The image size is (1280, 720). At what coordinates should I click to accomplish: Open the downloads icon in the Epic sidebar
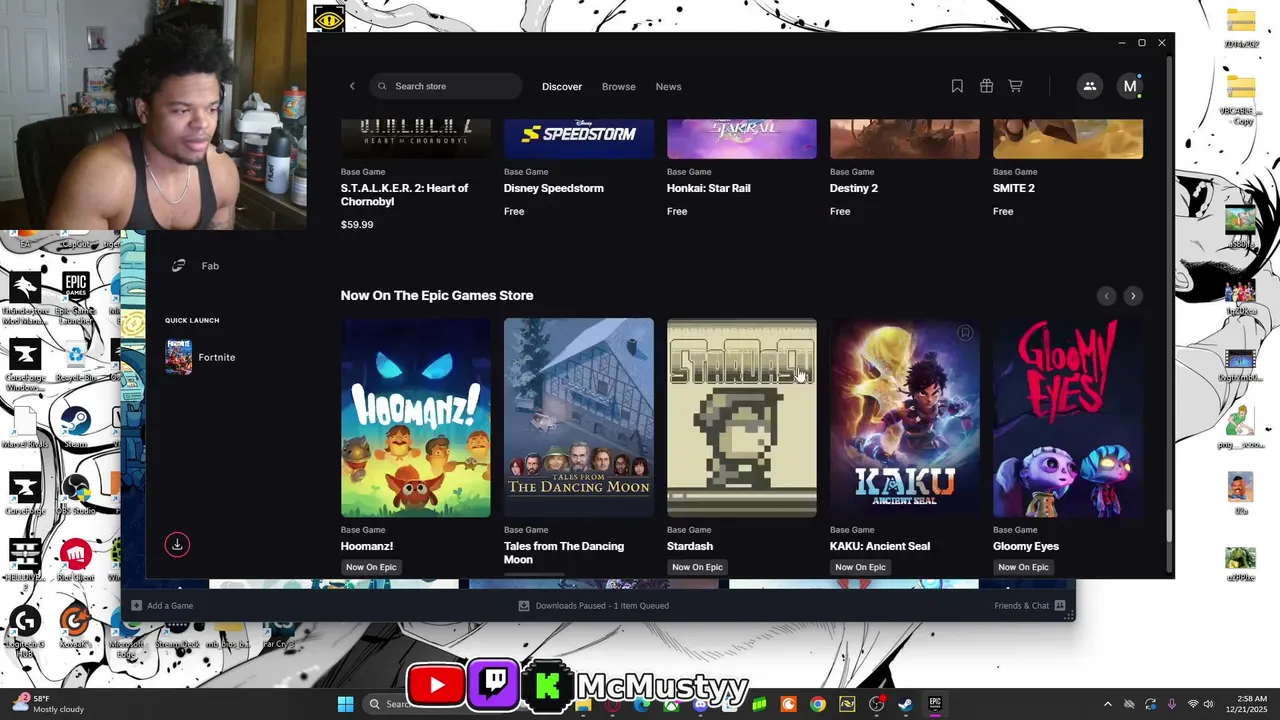[x=177, y=544]
